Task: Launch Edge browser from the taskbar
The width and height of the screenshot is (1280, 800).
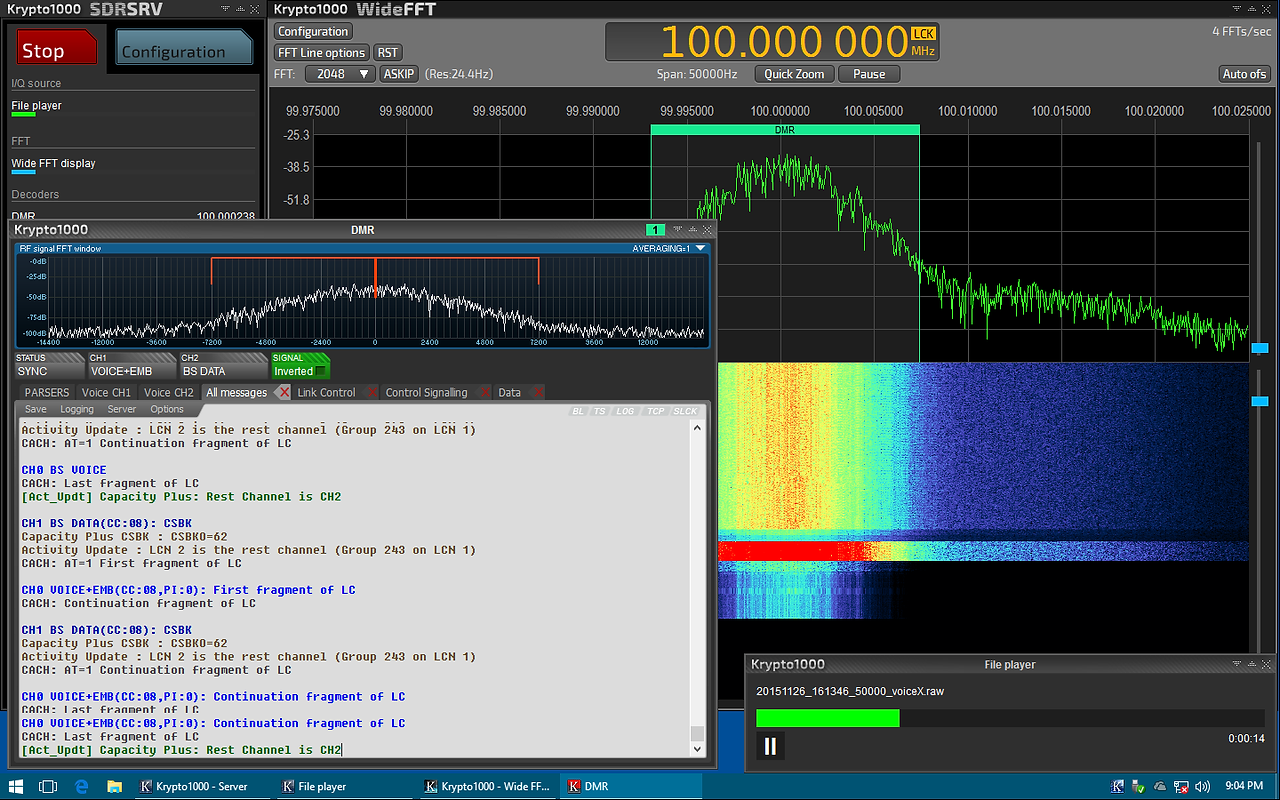Action: pyautogui.click(x=83, y=786)
